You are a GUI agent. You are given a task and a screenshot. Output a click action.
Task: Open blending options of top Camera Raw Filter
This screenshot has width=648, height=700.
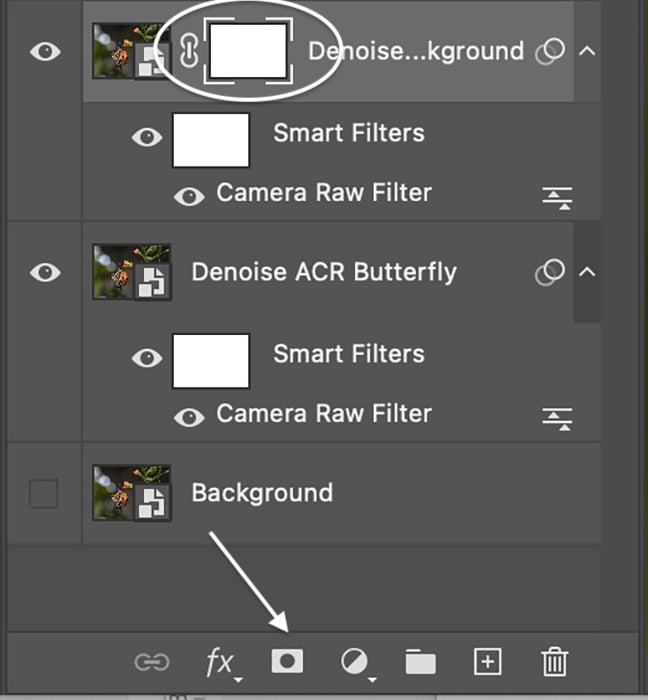557,198
